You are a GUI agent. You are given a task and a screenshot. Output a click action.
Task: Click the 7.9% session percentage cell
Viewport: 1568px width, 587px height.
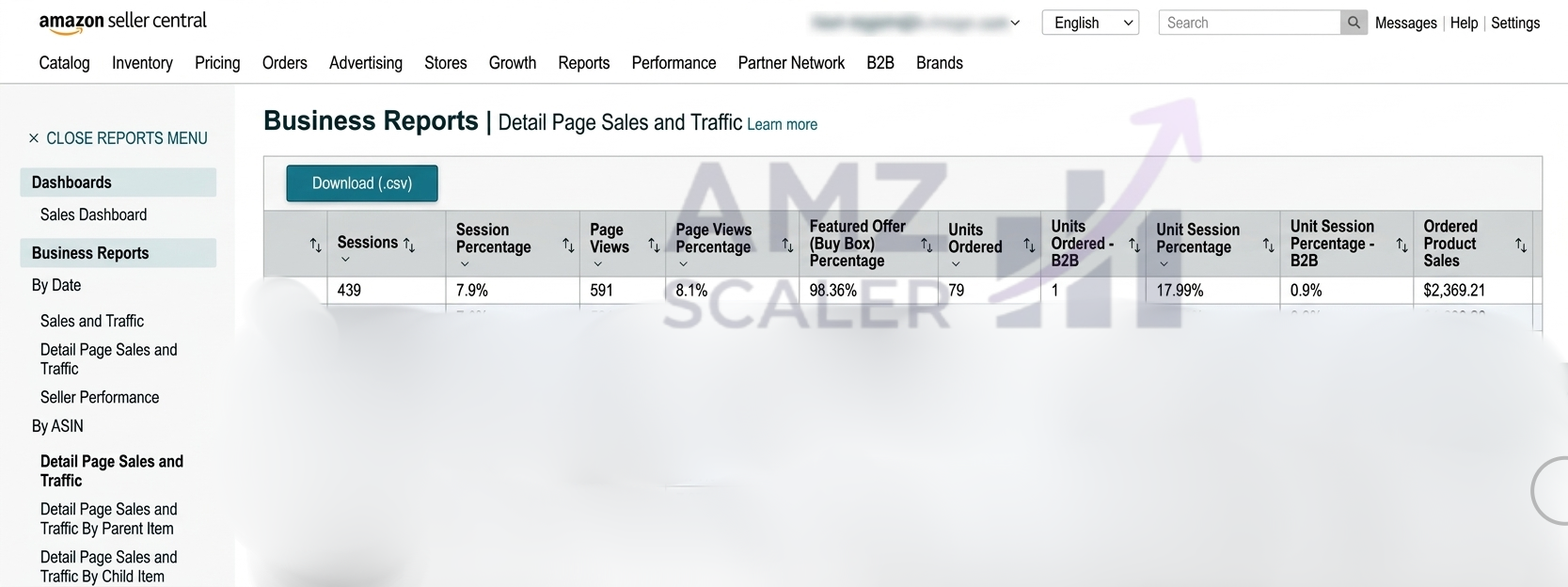click(513, 290)
